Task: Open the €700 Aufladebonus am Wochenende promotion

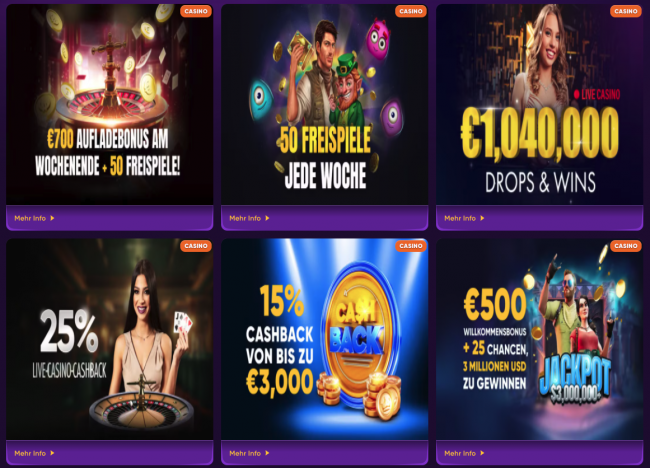Action: [109, 104]
